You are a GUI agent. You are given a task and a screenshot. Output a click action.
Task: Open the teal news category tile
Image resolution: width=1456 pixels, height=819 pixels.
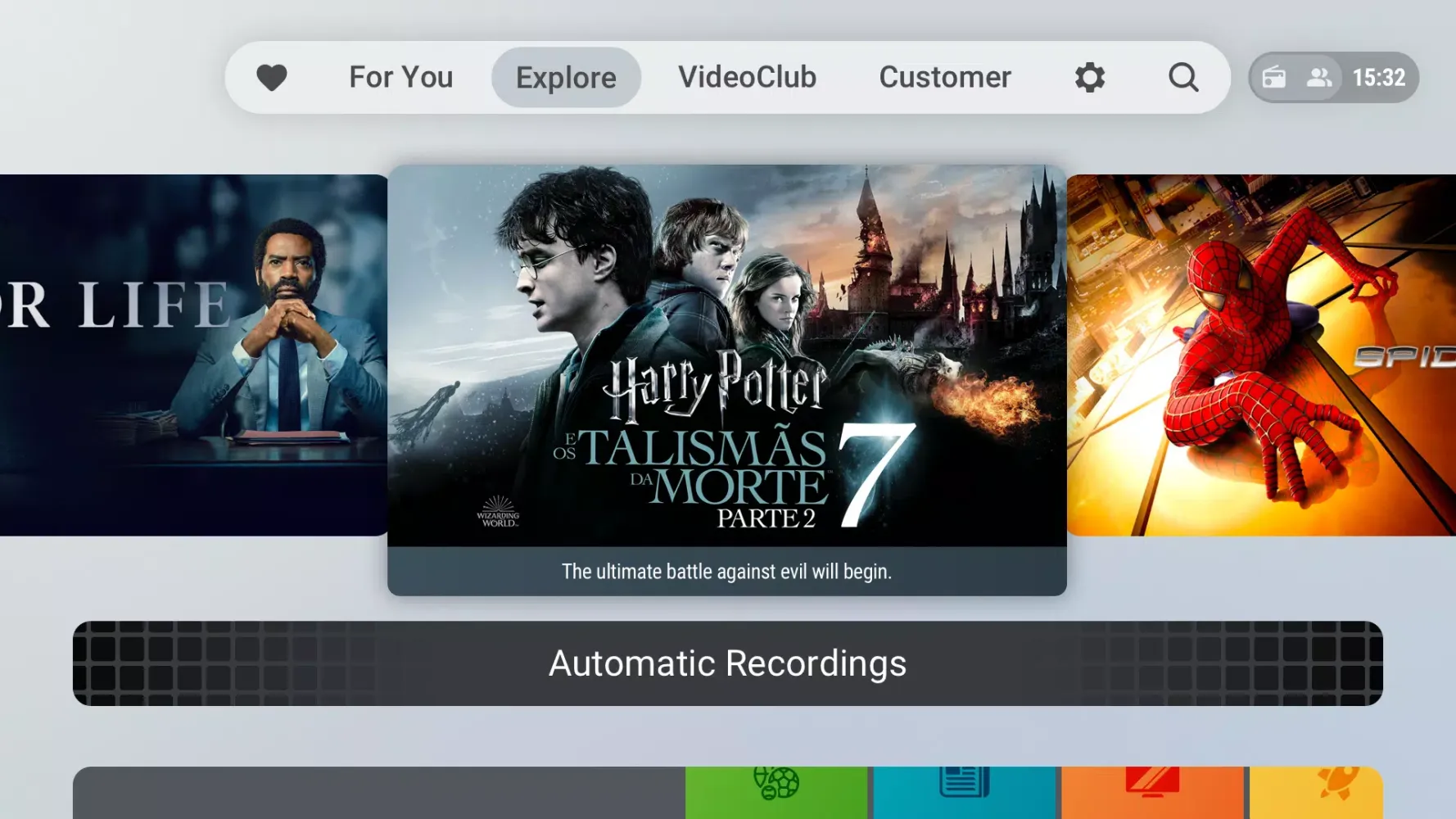click(x=965, y=793)
